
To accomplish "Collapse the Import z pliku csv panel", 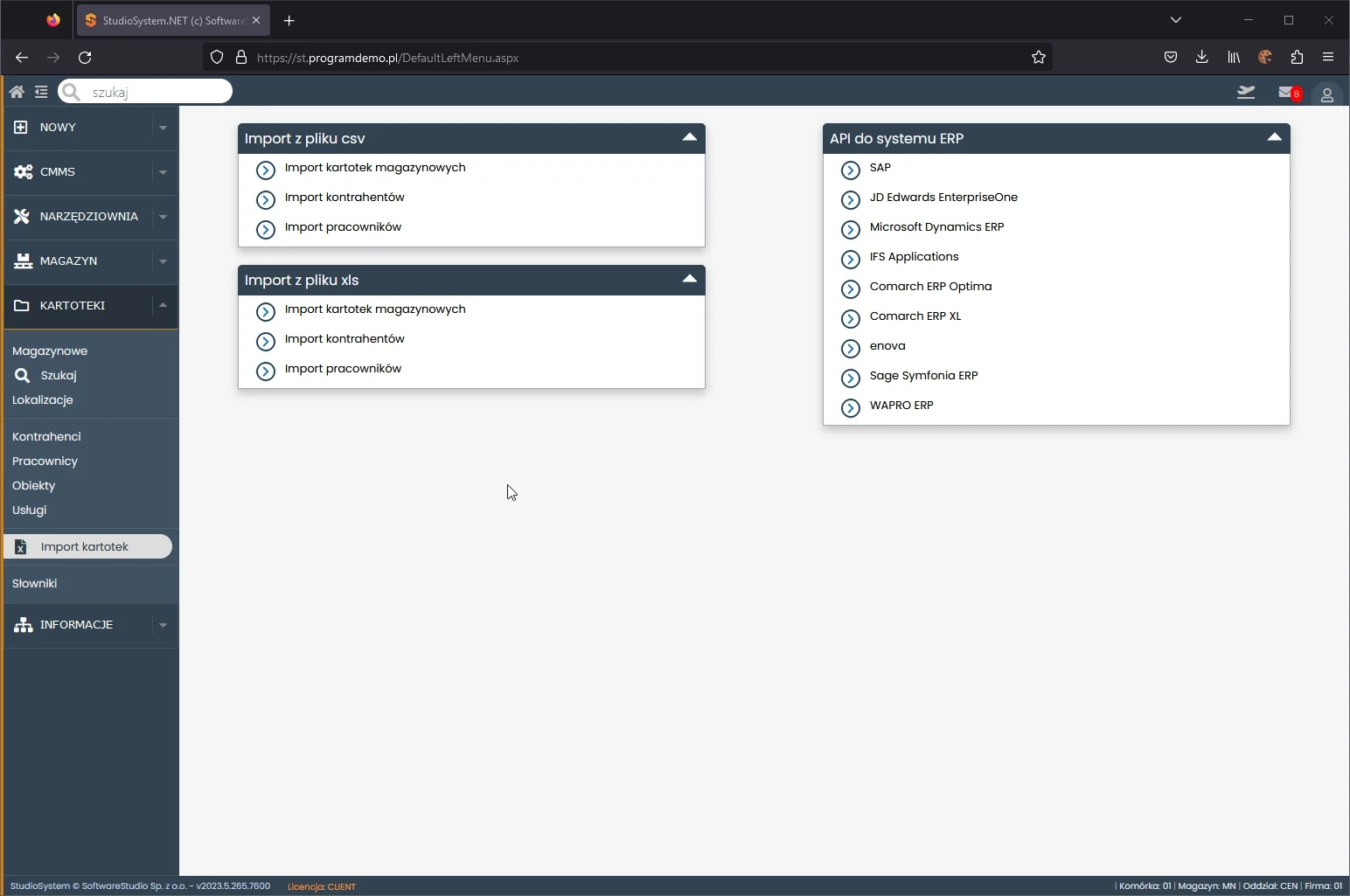I will point(689,138).
